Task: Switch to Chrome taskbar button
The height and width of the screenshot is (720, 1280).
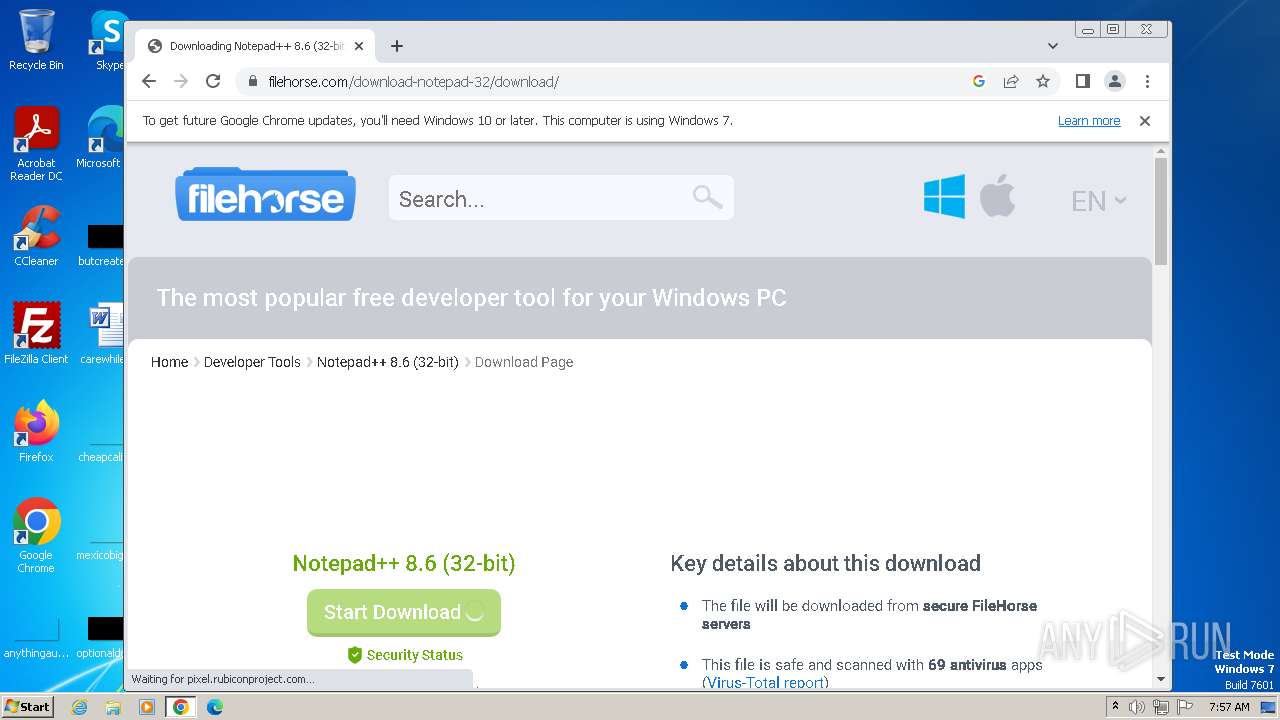Action: [x=181, y=707]
